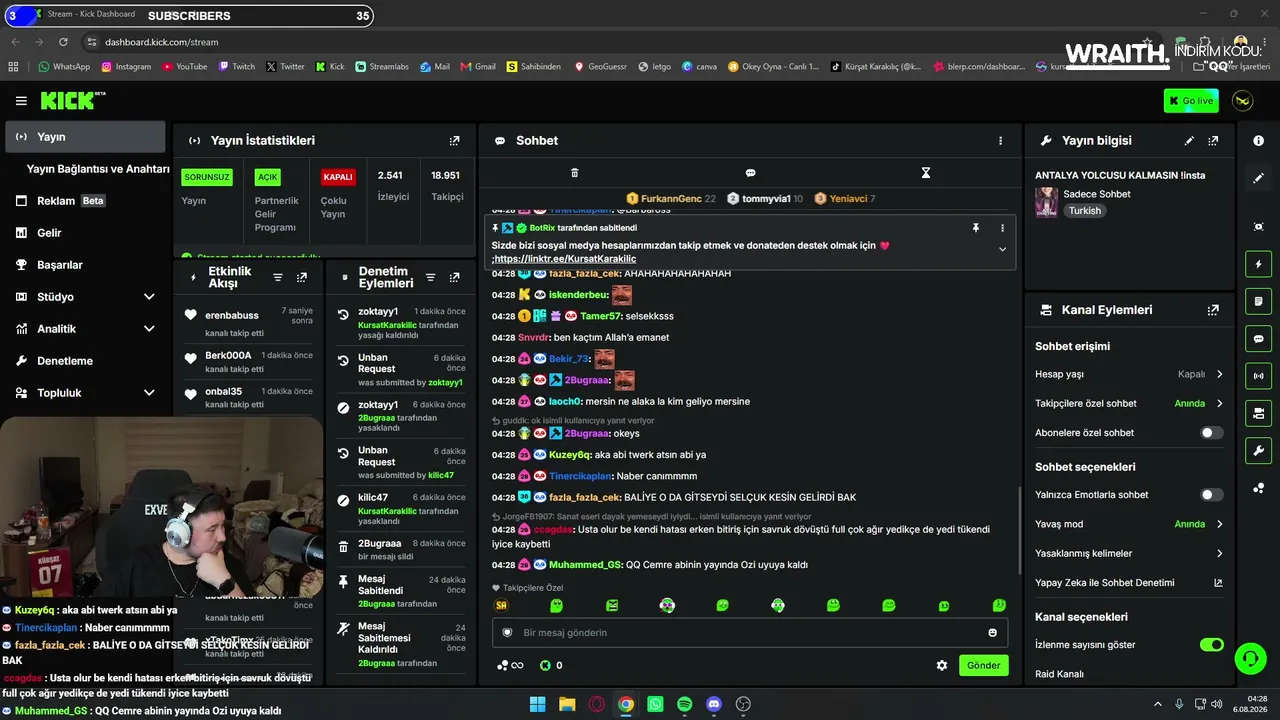Expand the Analitik sidebar section
The image size is (1280, 720).
click(x=149, y=329)
